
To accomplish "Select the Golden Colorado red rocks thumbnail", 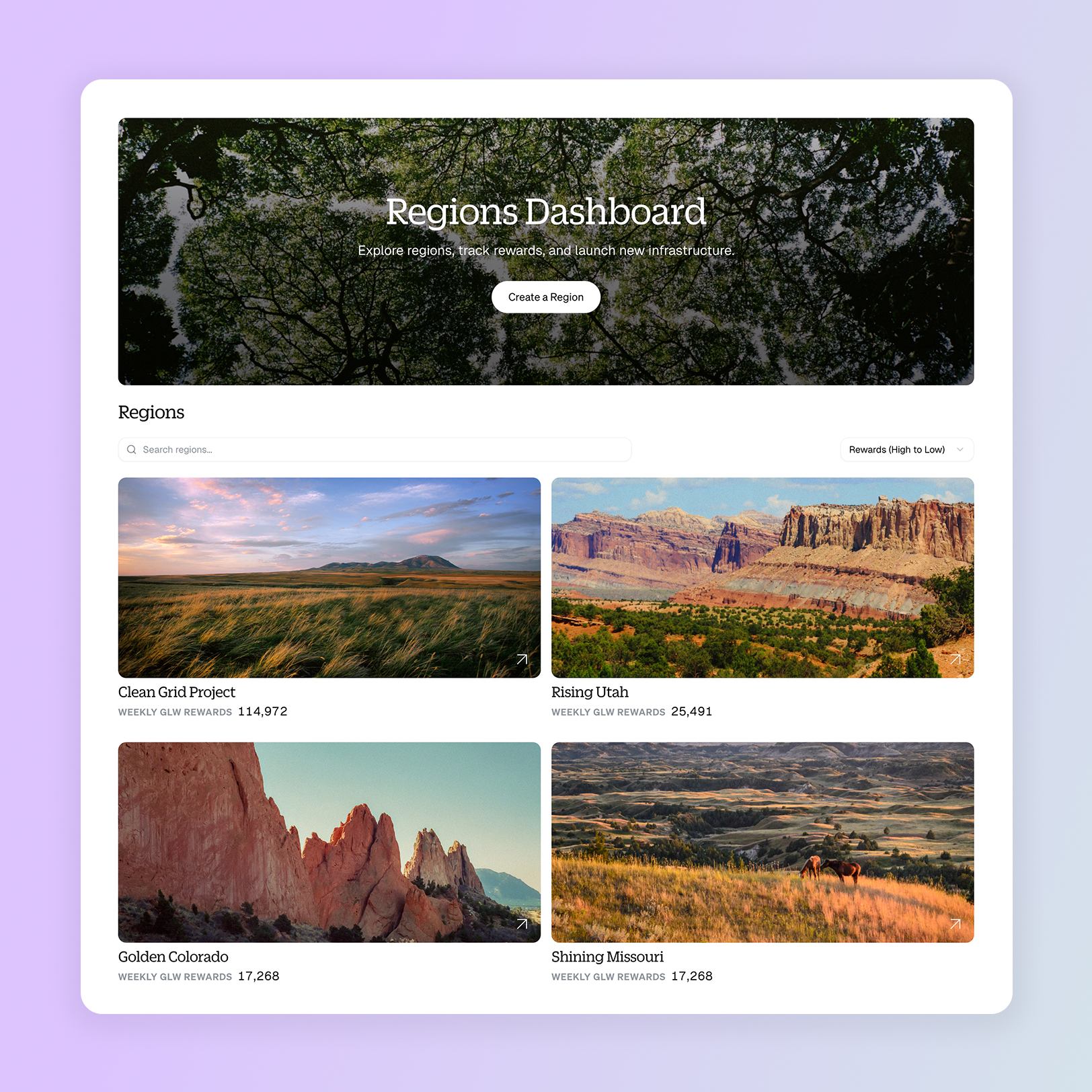I will coord(329,842).
